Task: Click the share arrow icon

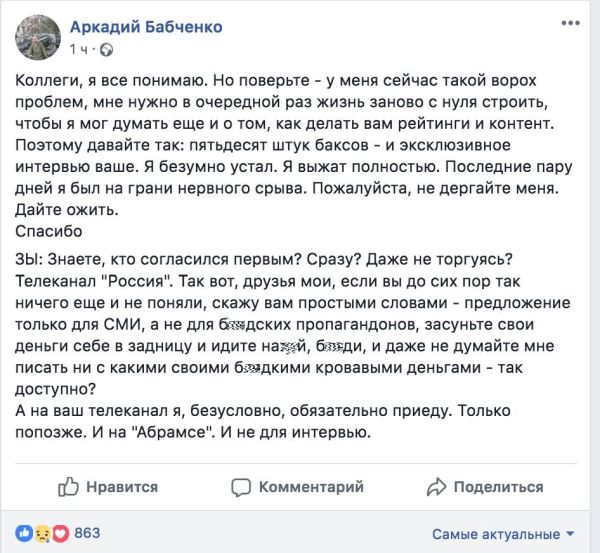Action: pyautogui.click(x=435, y=487)
